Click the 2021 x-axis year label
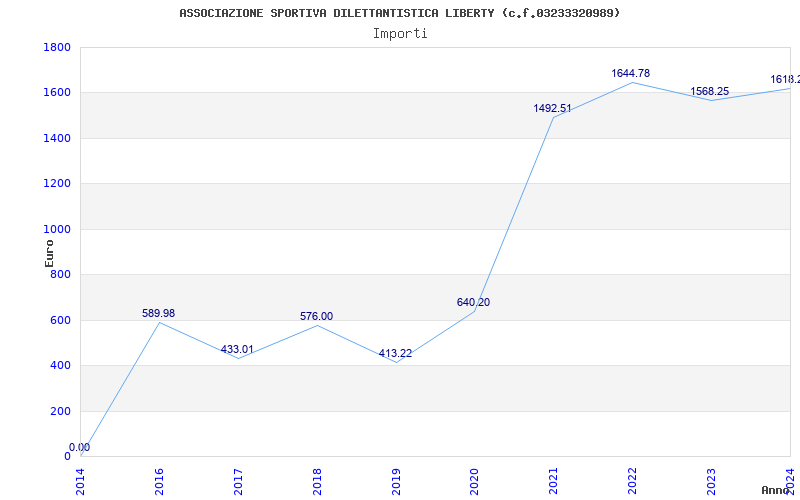 (x=554, y=482)
